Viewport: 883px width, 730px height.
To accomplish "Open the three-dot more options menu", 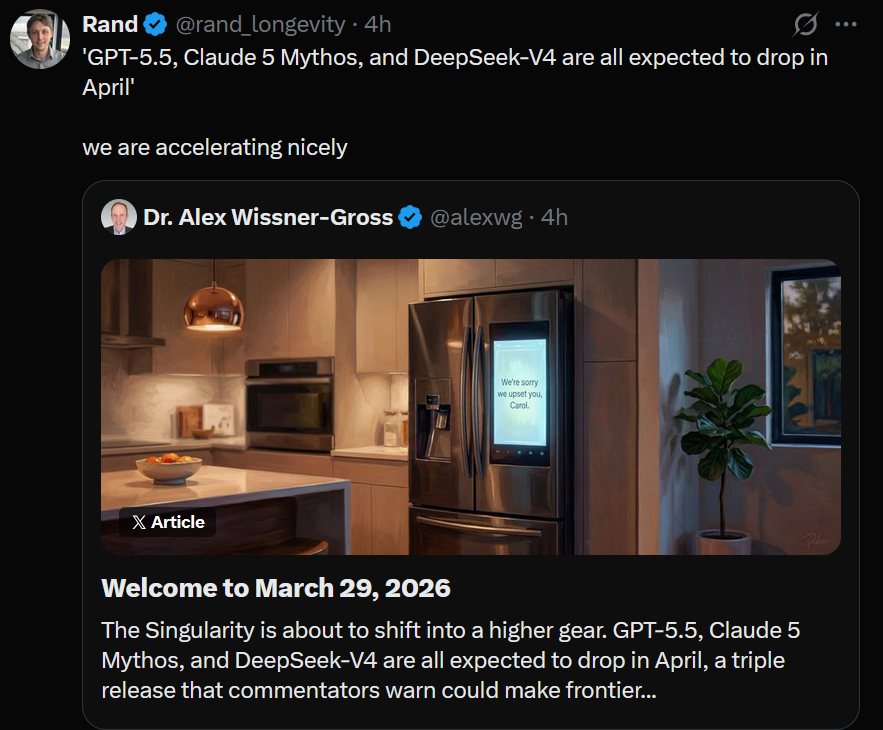I will (x=846, y=24).
